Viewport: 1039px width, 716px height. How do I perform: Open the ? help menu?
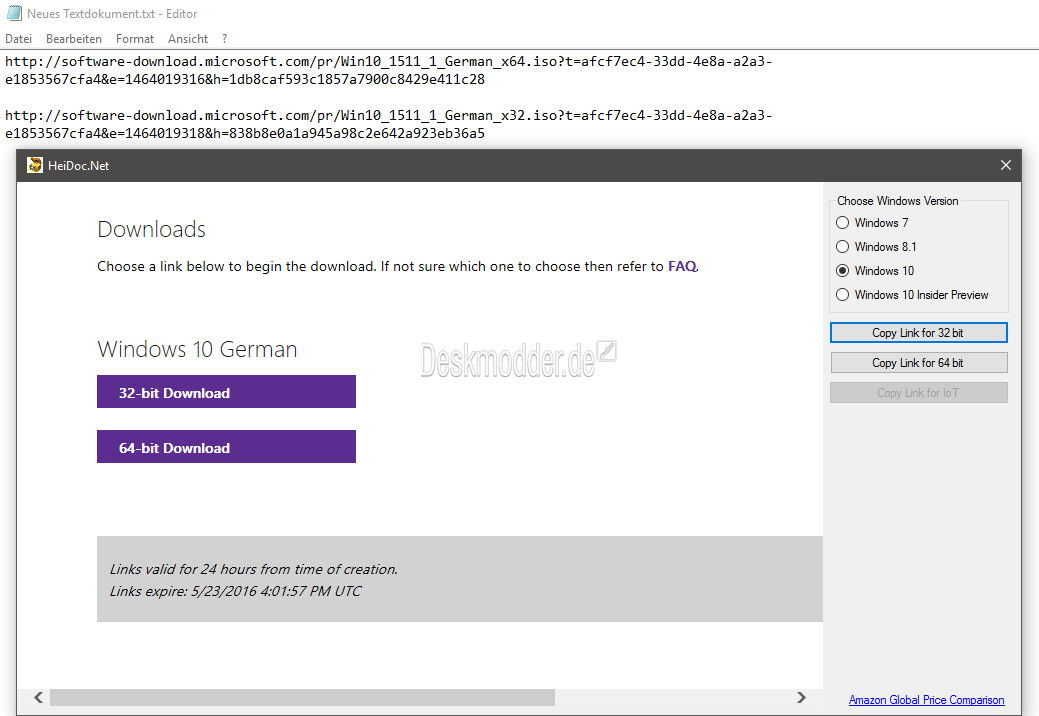pyautogui.click(x=225, y=39)
